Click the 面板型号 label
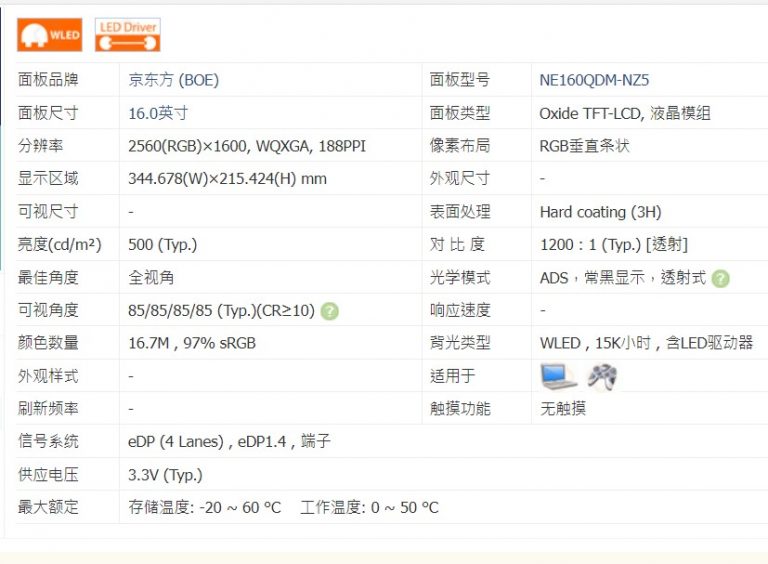The image size is (768, 564). pos(459,80)
